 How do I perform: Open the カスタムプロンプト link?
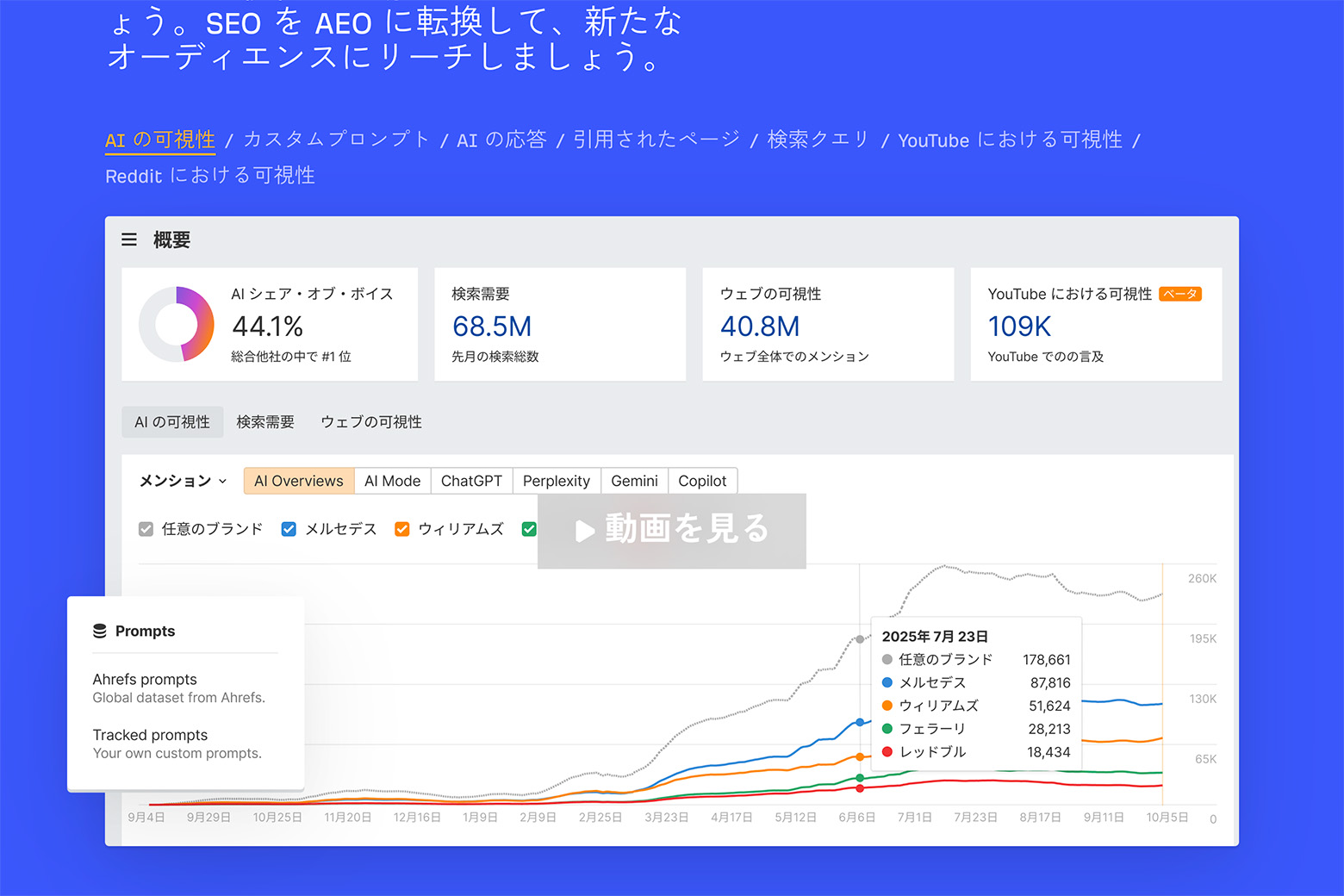[337, 140]
